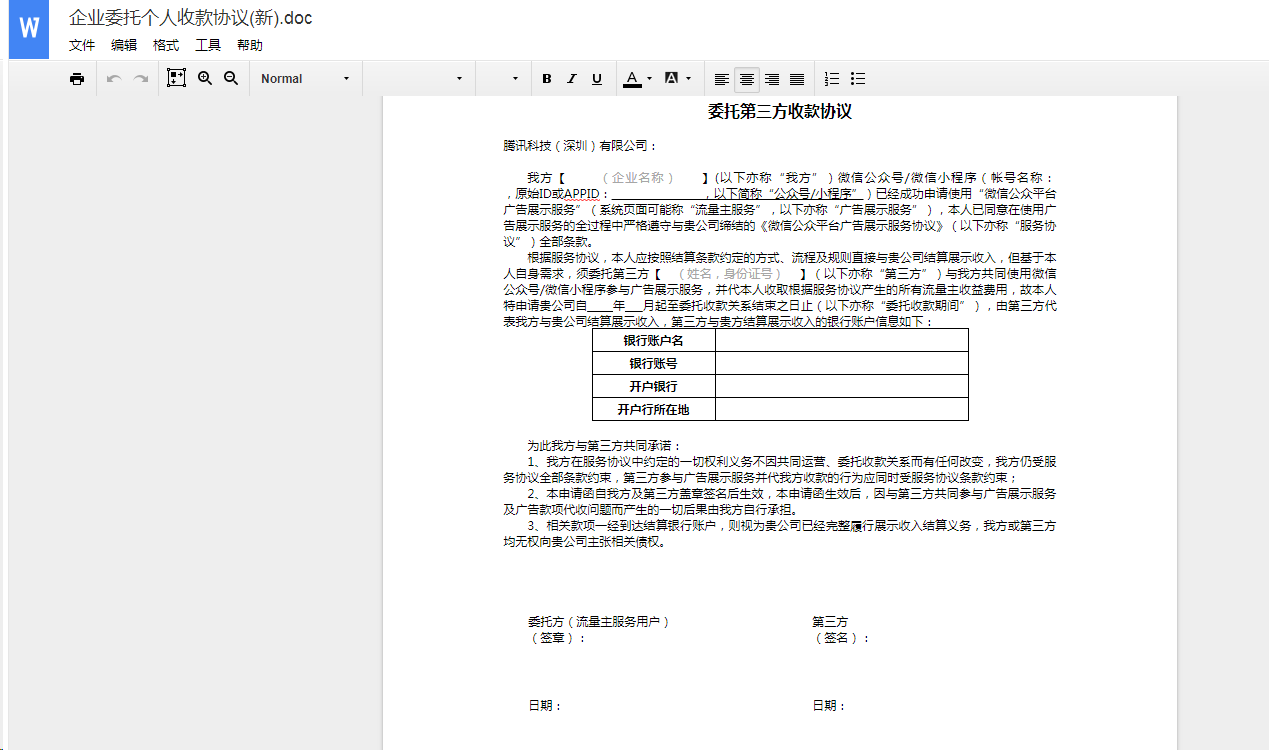Image resolution: width=1269 pixels, height=750 pixels.
Task: Click the 银行账号 table cell
Action: pos(654,364)
